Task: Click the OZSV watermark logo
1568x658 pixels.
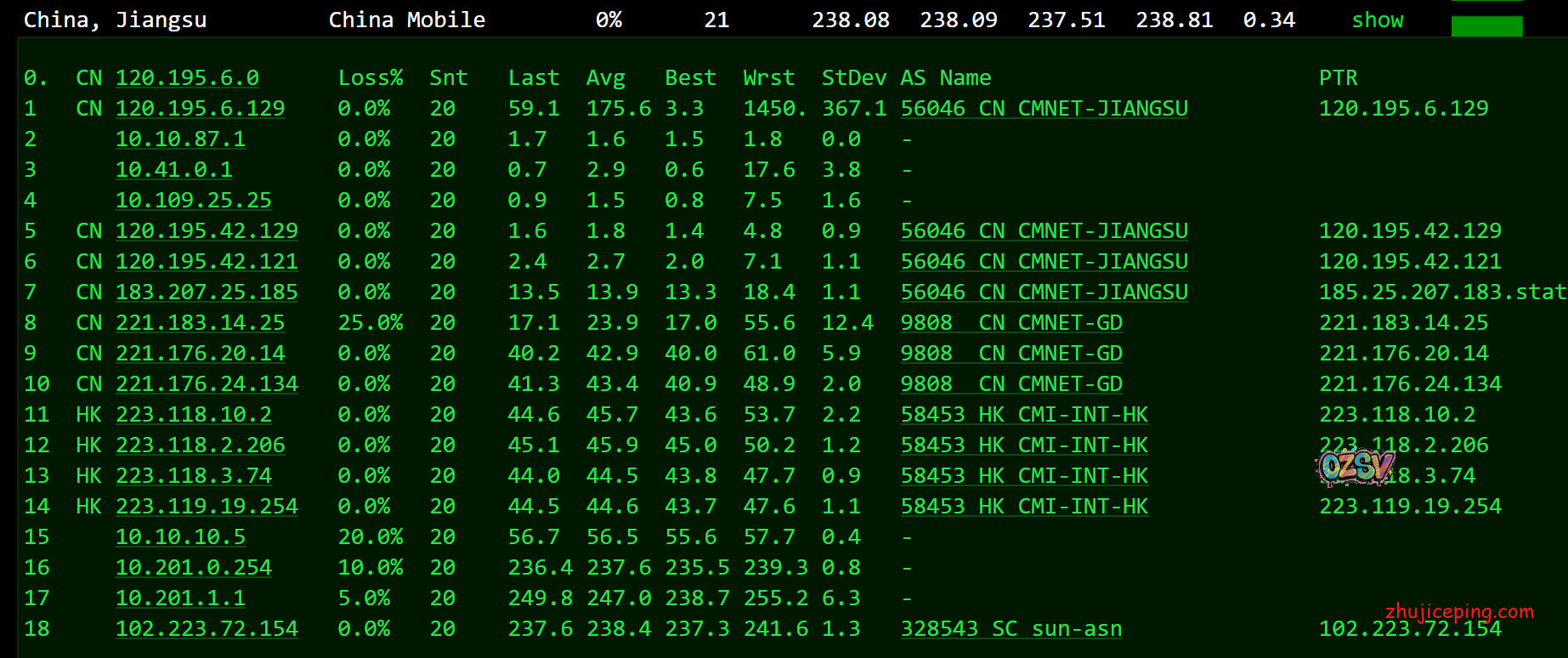Action: [1355, 467]
